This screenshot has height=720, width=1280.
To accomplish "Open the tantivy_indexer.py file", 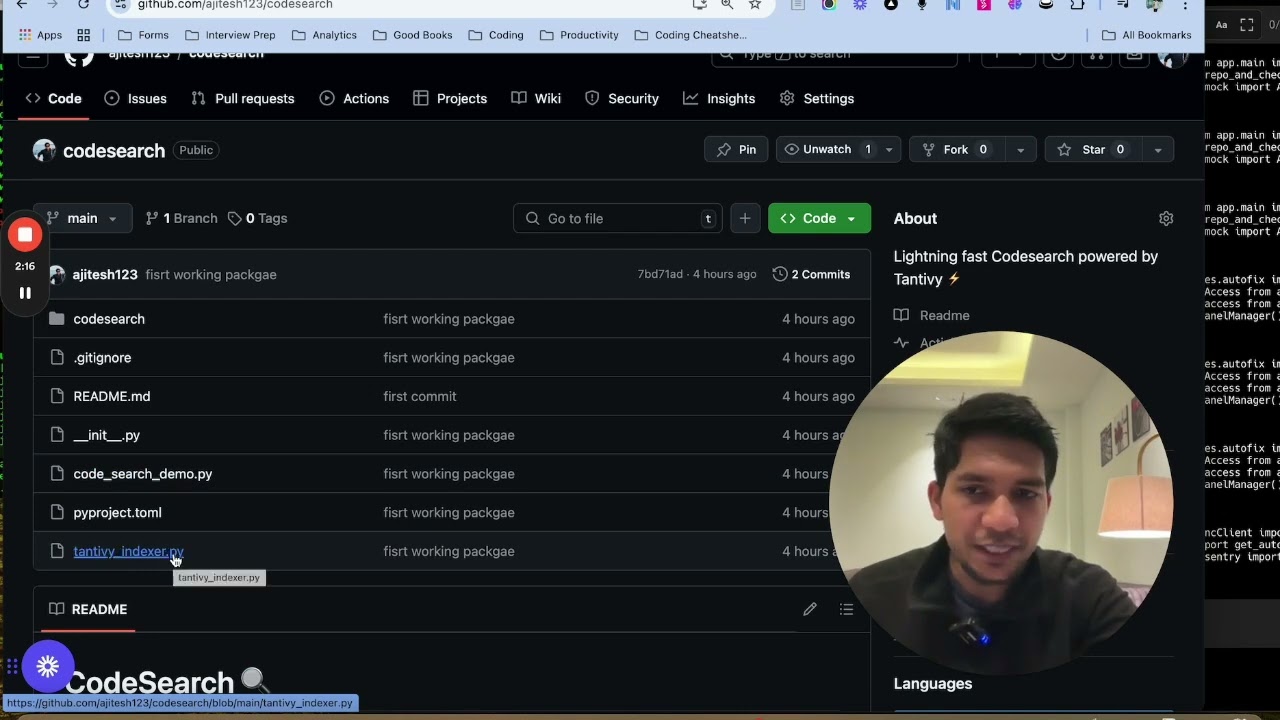I will click(x=128, y=551).
